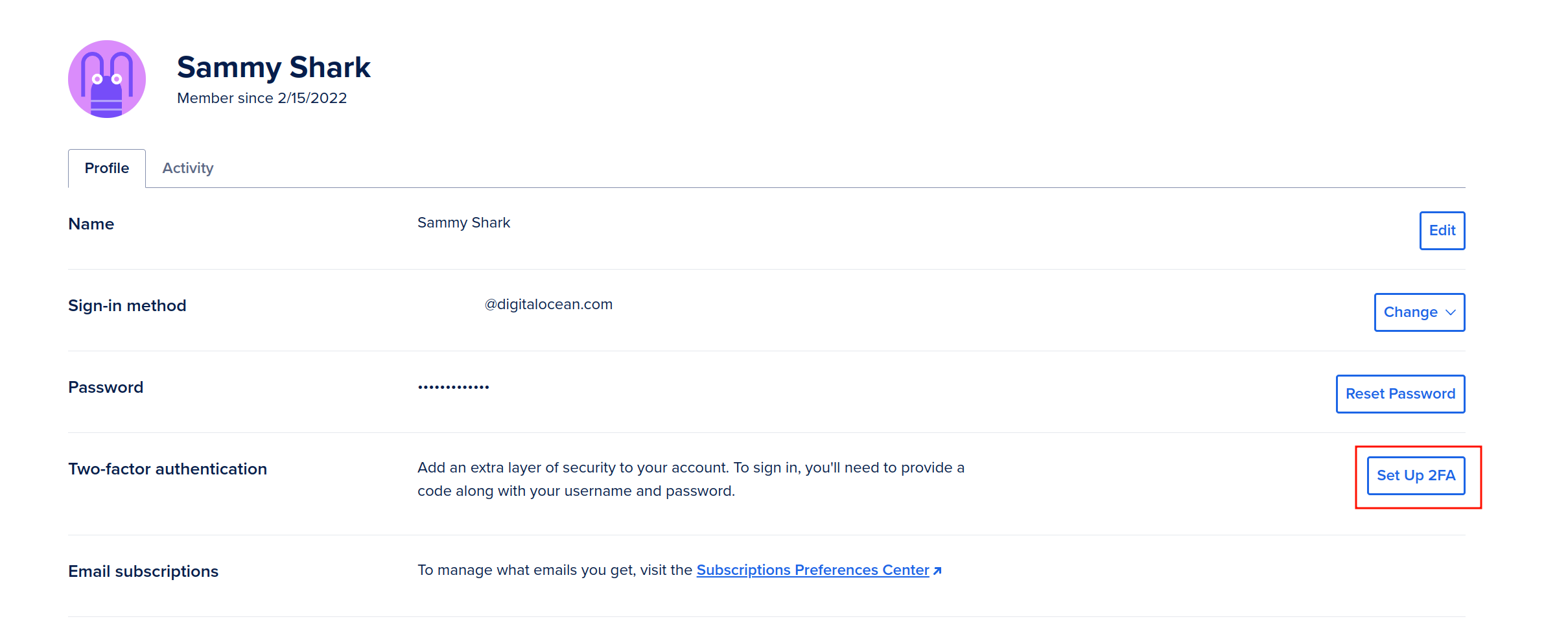The width and height of the screenshot is (1568, 630).
Task: Open the Subscriptions Preferences Center link
Action: click(813, 570)
